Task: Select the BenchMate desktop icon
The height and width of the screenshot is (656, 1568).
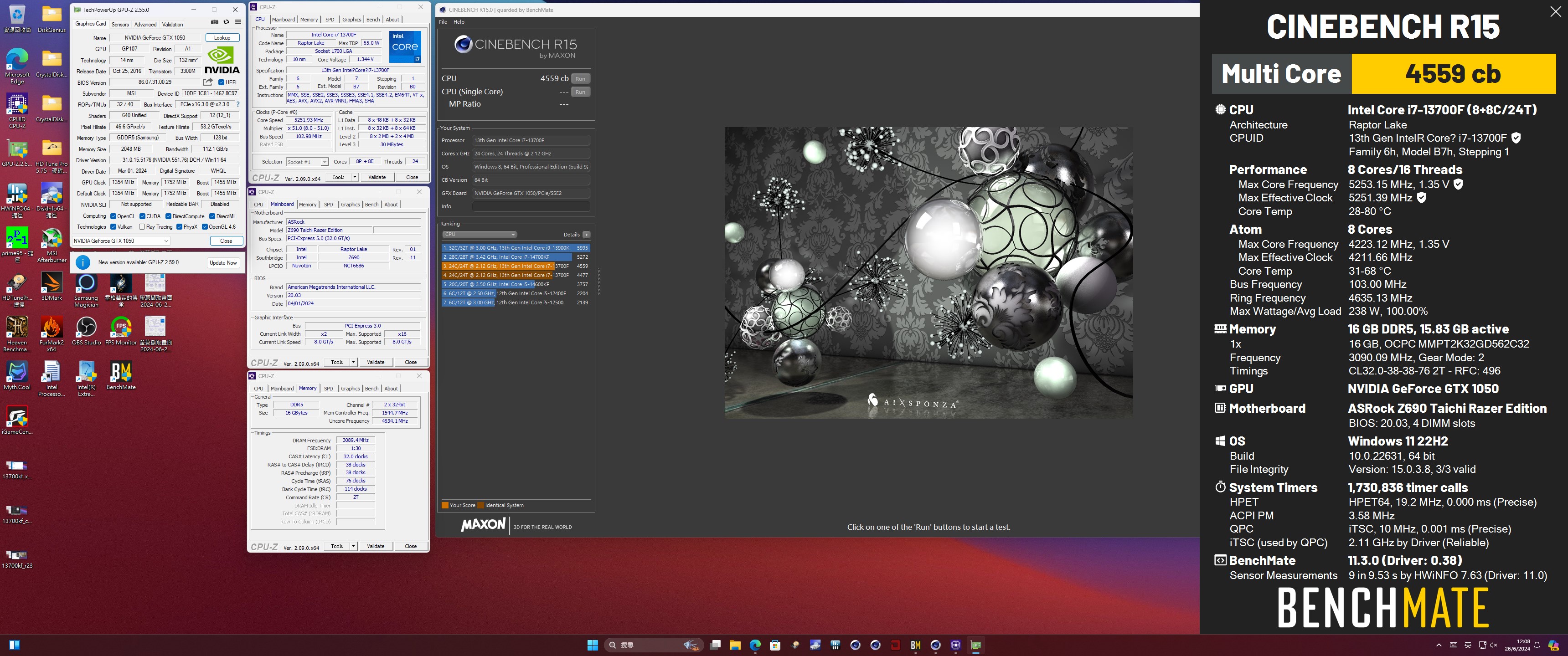Action: click(x=121, y=375)
